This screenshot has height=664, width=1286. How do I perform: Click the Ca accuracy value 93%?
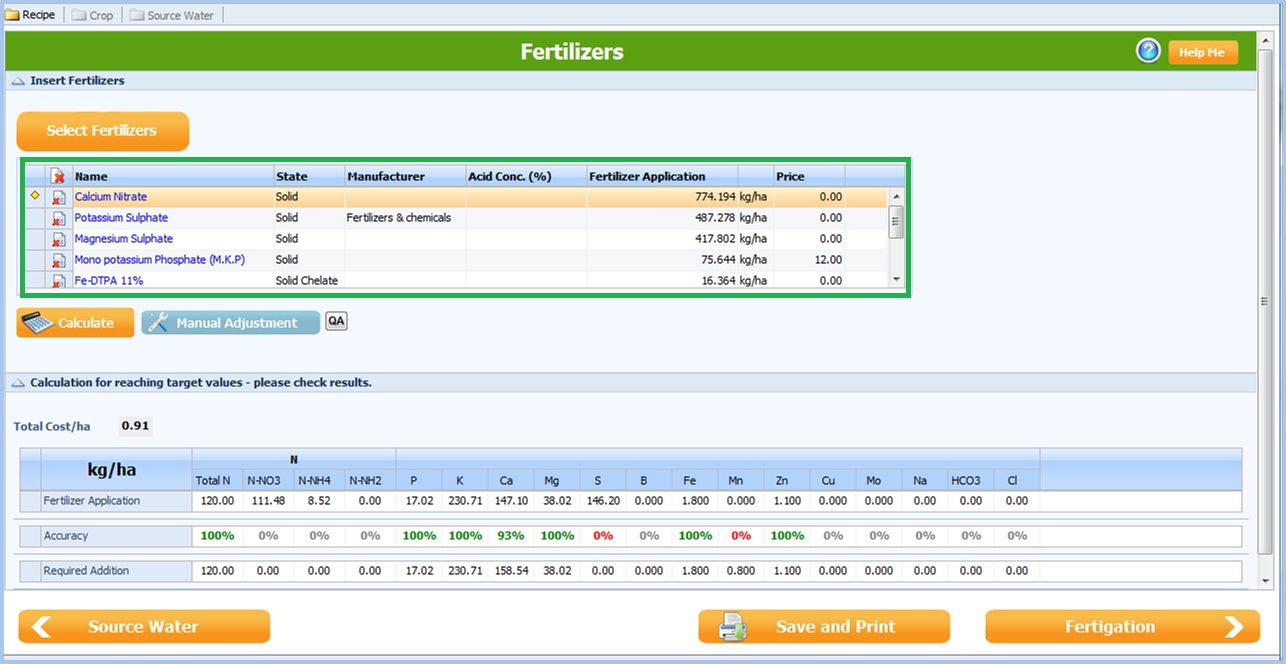[510, 536]
